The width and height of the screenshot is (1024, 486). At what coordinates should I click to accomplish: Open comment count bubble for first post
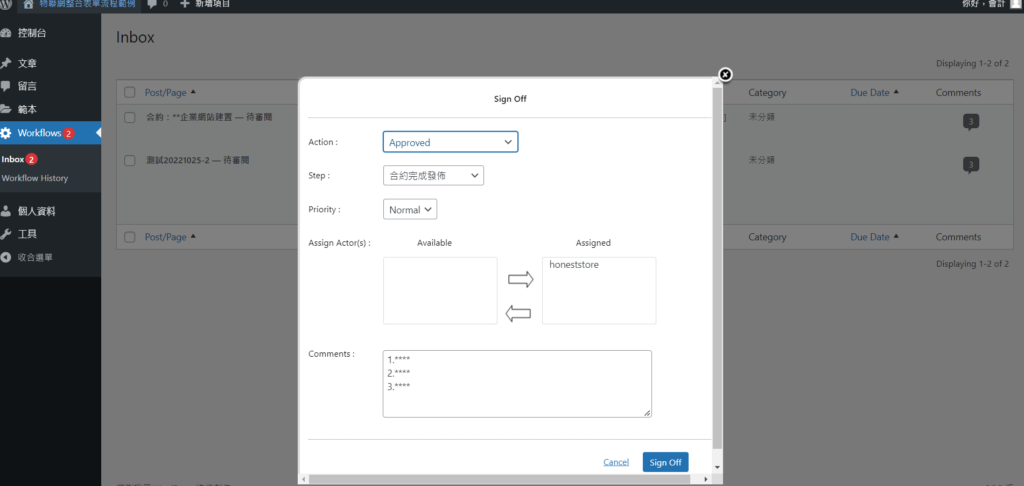click(970, 122)
